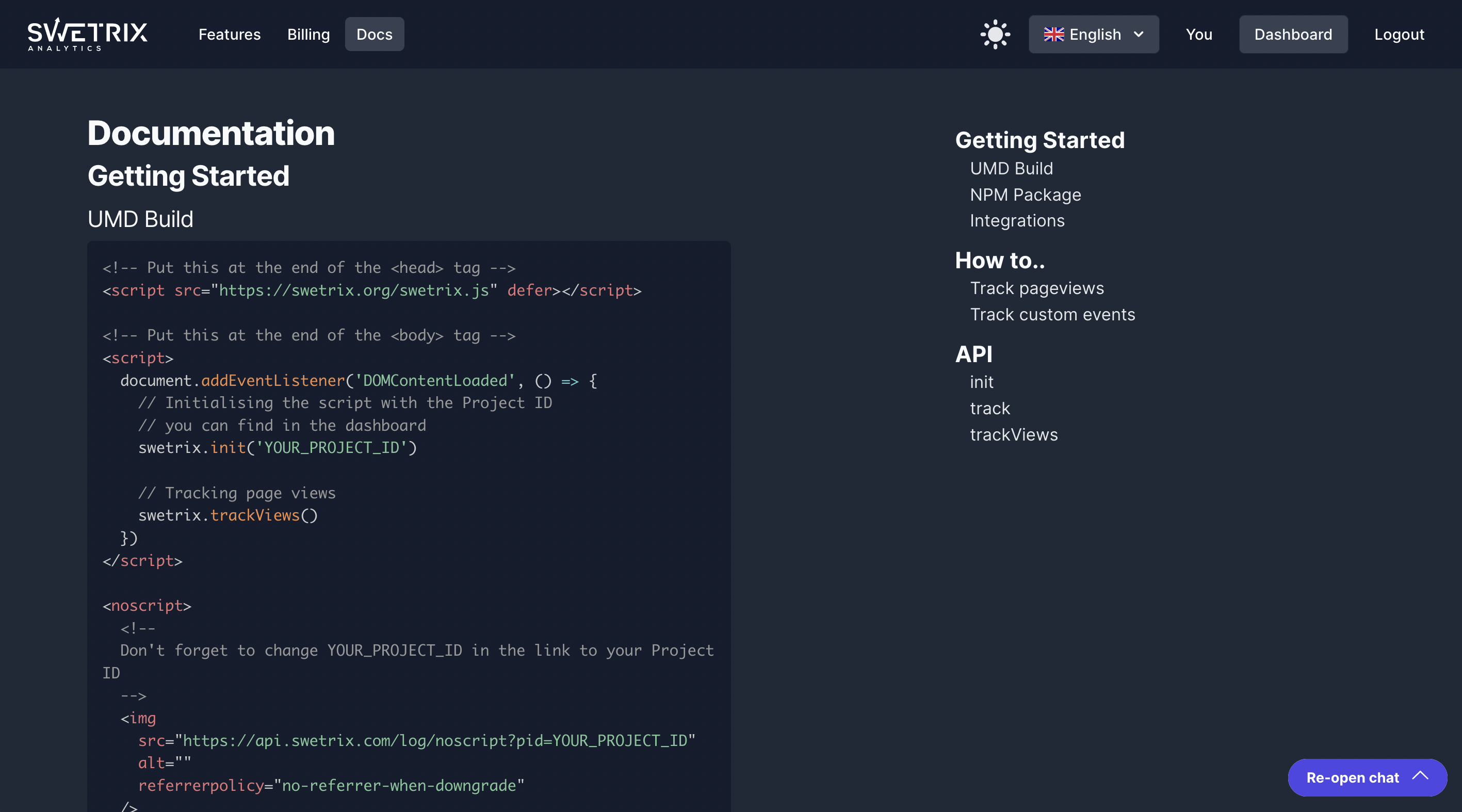Click the noscript API URL string
Image resolution: width=1462 pixels, height=812 pixels.
pos(435,740)
